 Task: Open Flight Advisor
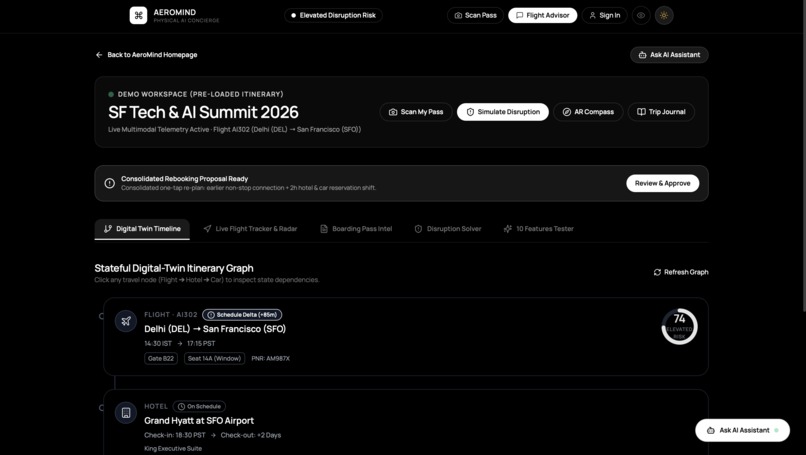tap(542, 15)
